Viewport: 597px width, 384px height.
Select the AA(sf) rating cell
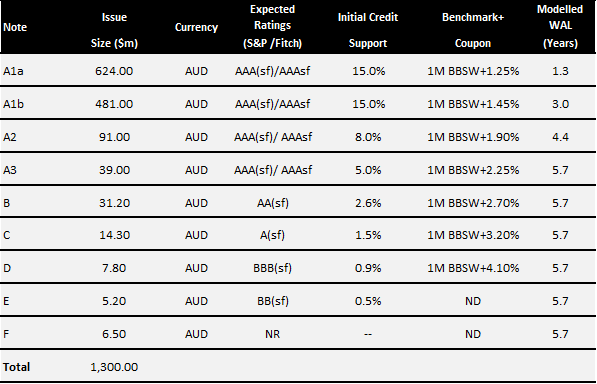273,203
